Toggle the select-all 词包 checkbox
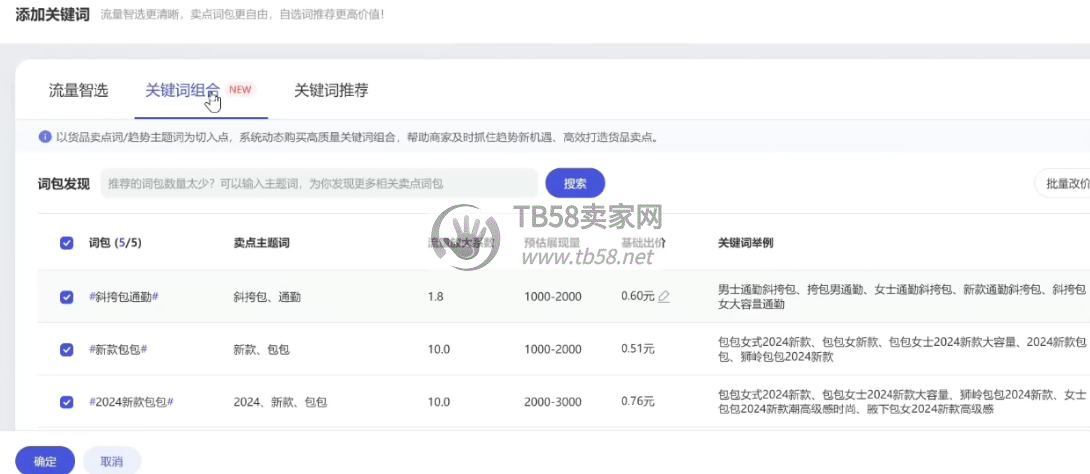 click(x=67, y=243)
